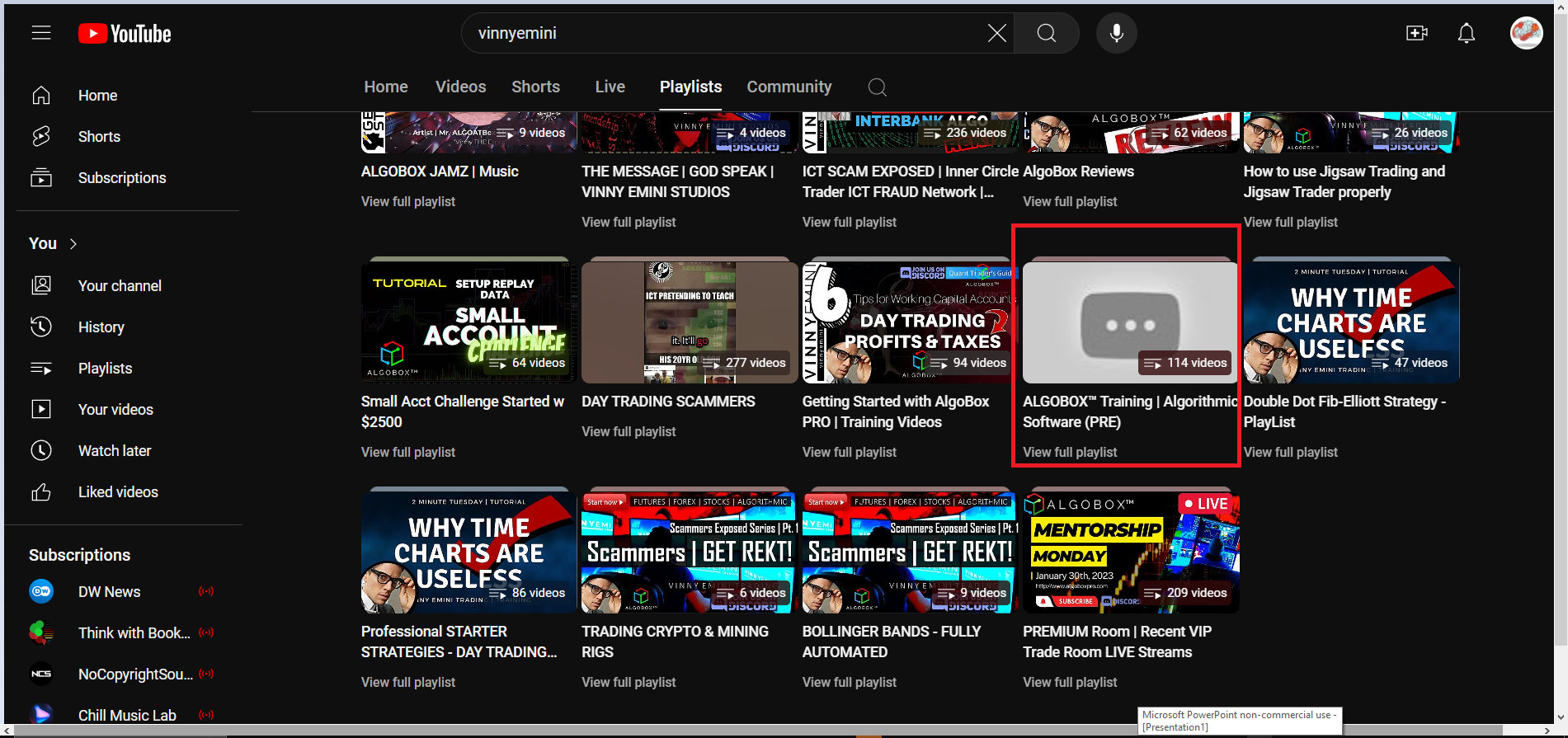Open How to use Jigsaw Trading title
Screen dimensions: 1568x738
[1344, 181]
